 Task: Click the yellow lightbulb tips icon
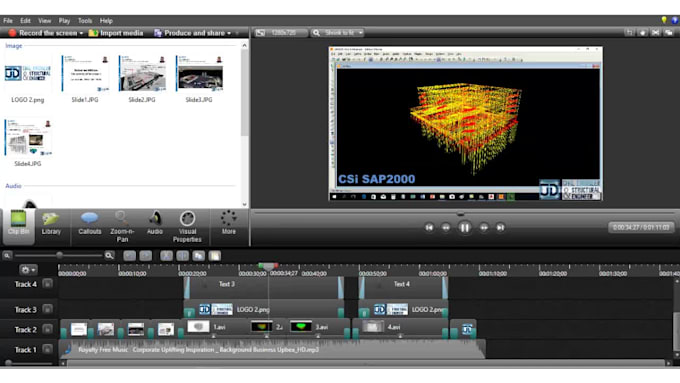(x=664, y=20)
